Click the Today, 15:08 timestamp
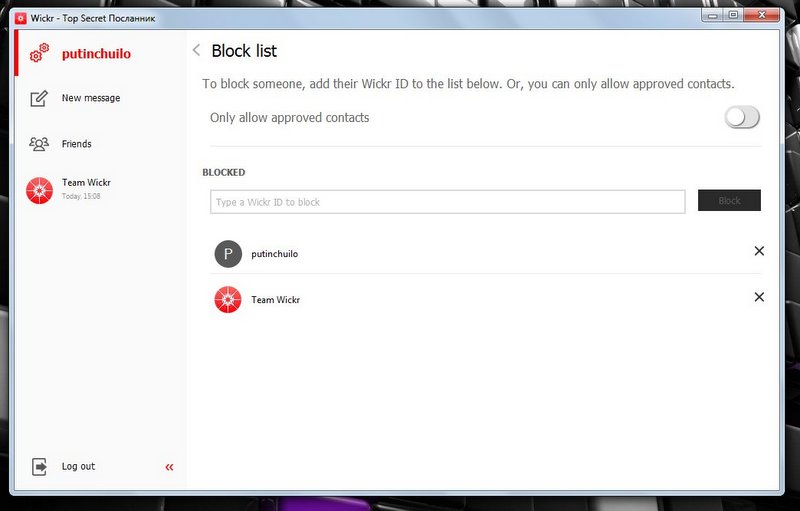This screenshot has height=511, width=800. pyautogui.click(x=81, y=196)
